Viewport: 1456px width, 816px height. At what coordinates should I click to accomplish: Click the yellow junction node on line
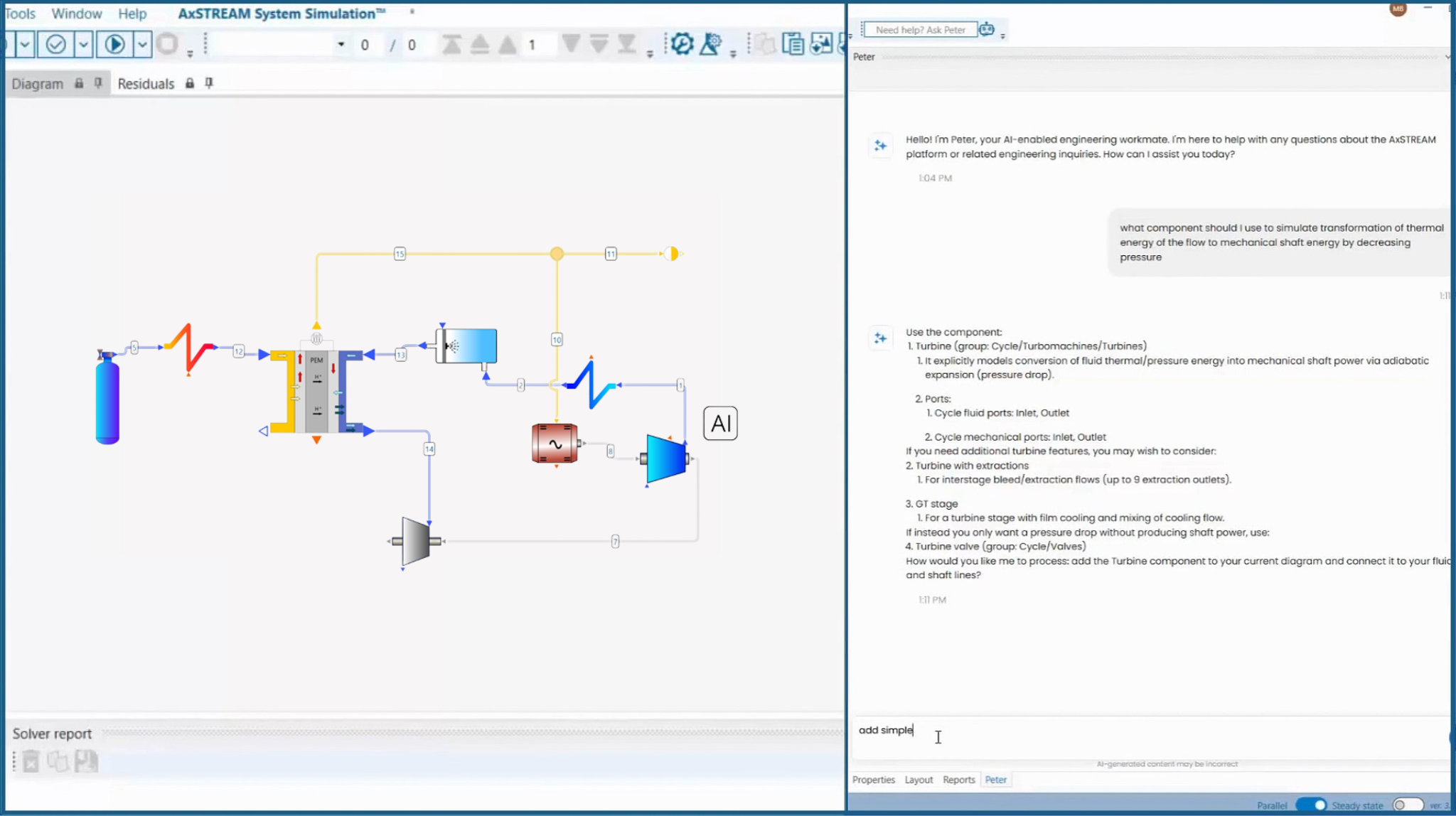click(x=557, y=254)
